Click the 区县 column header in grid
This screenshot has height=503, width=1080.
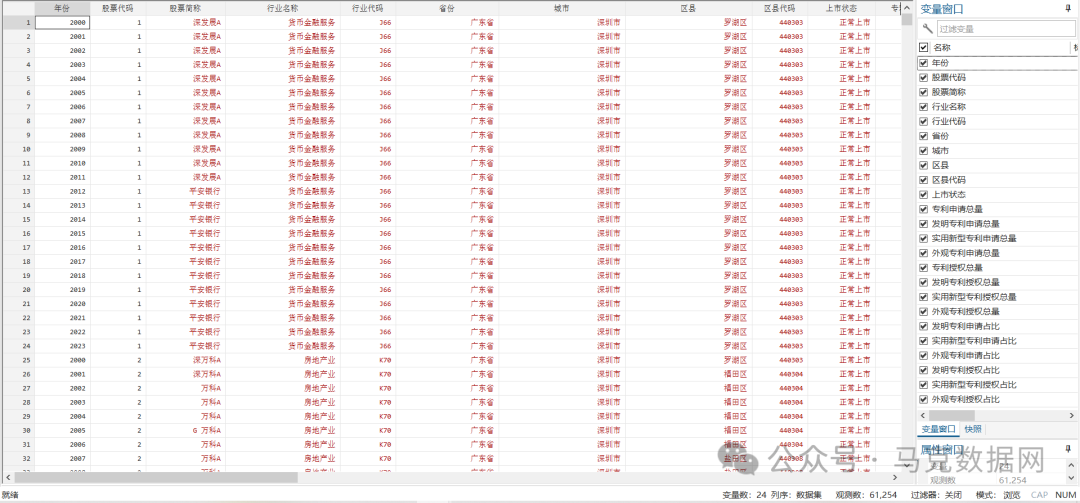(x=689, y=8)
